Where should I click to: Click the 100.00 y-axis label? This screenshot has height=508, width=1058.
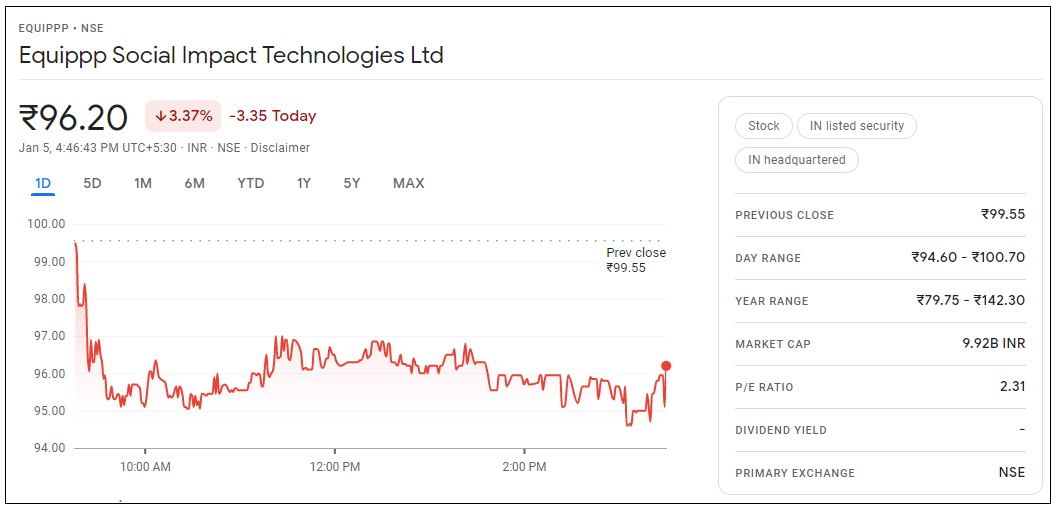(x=45, y=224)
